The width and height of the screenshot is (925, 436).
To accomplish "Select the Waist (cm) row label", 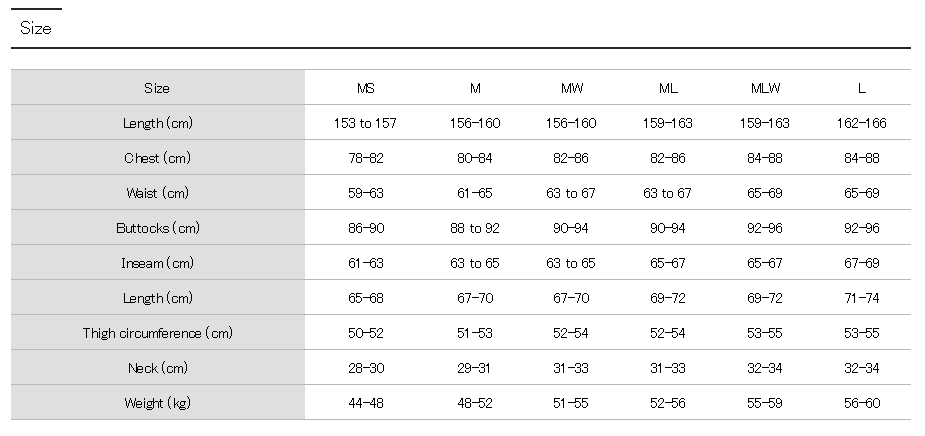I will [157, 193].
